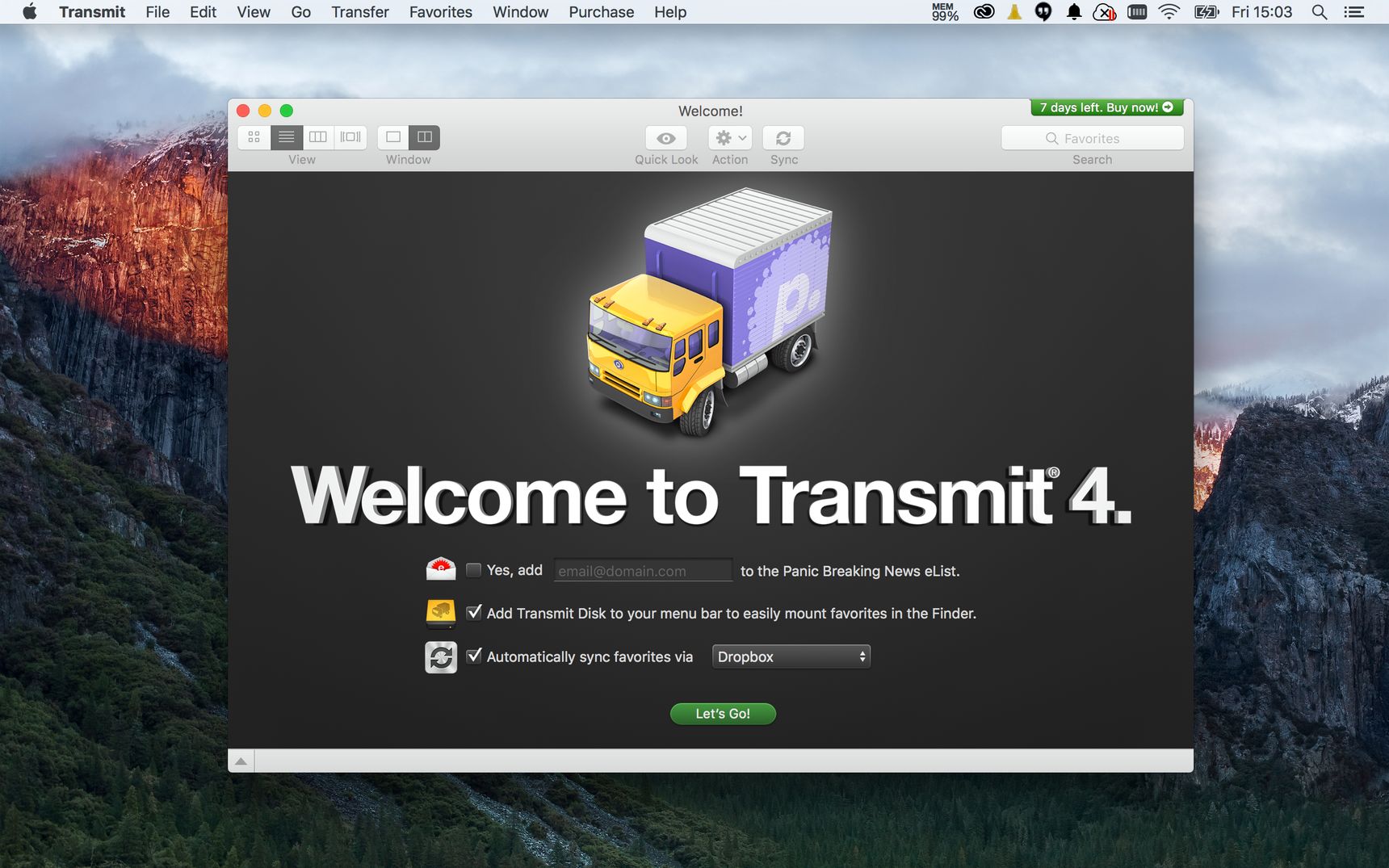Open the Apple menu
Viewport: 1389px width, 868px height.
pyautogui.click(x=29, y=12)
